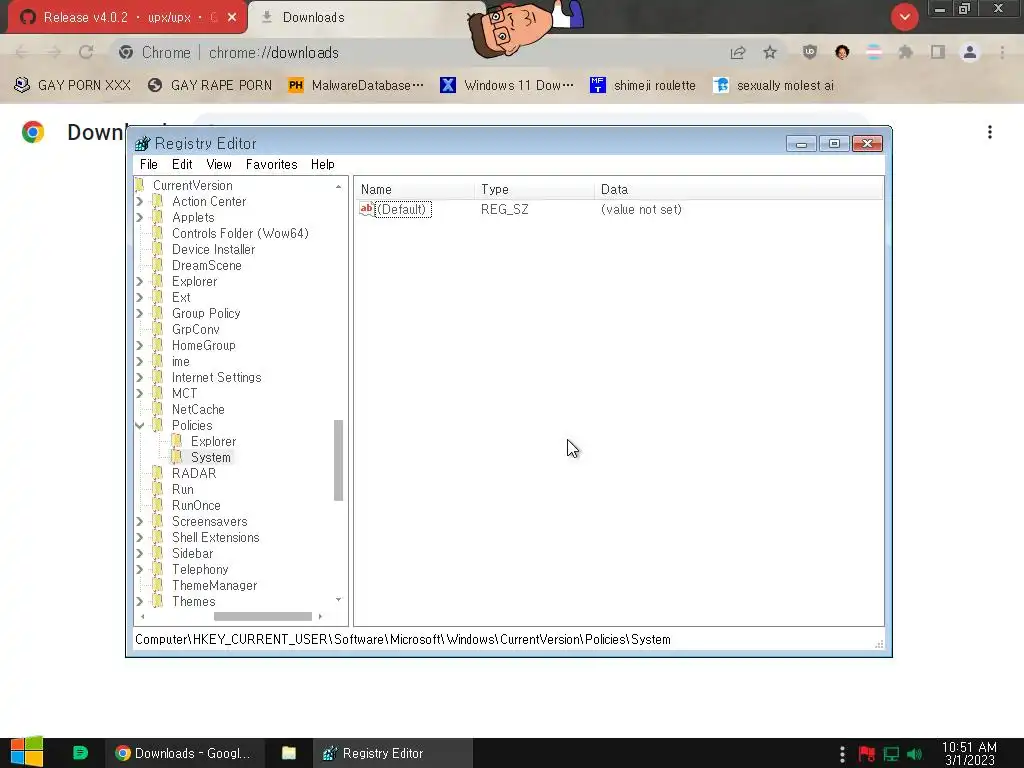Open the Chrome three-dot menu
The width and height of the screenshot is (1024, 768).
click(x=1002, y=53)
